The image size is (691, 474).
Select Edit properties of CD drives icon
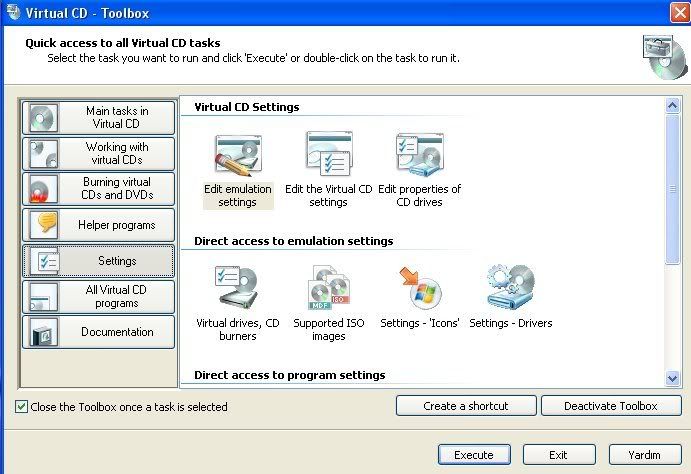point(420,154)
